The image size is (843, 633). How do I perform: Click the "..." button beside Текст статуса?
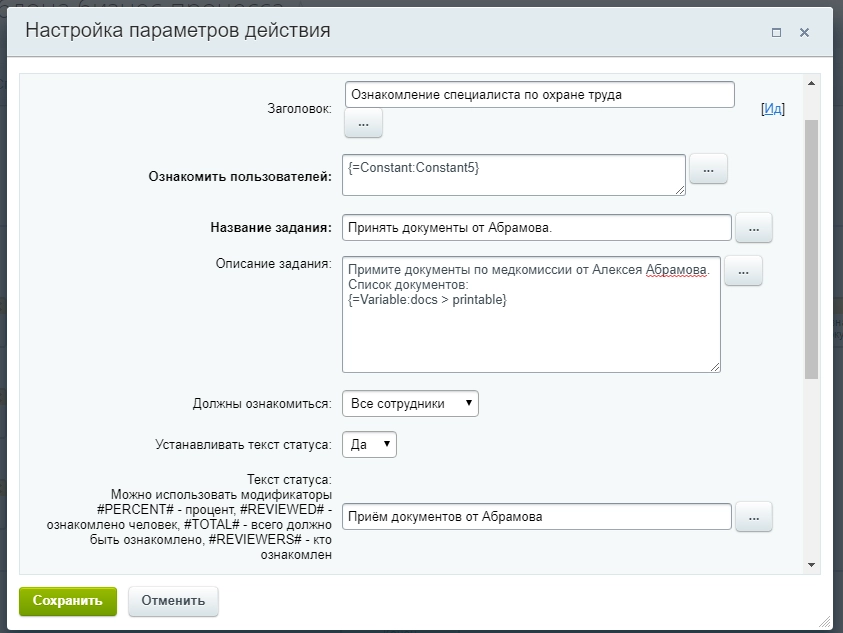click(753, 516)
